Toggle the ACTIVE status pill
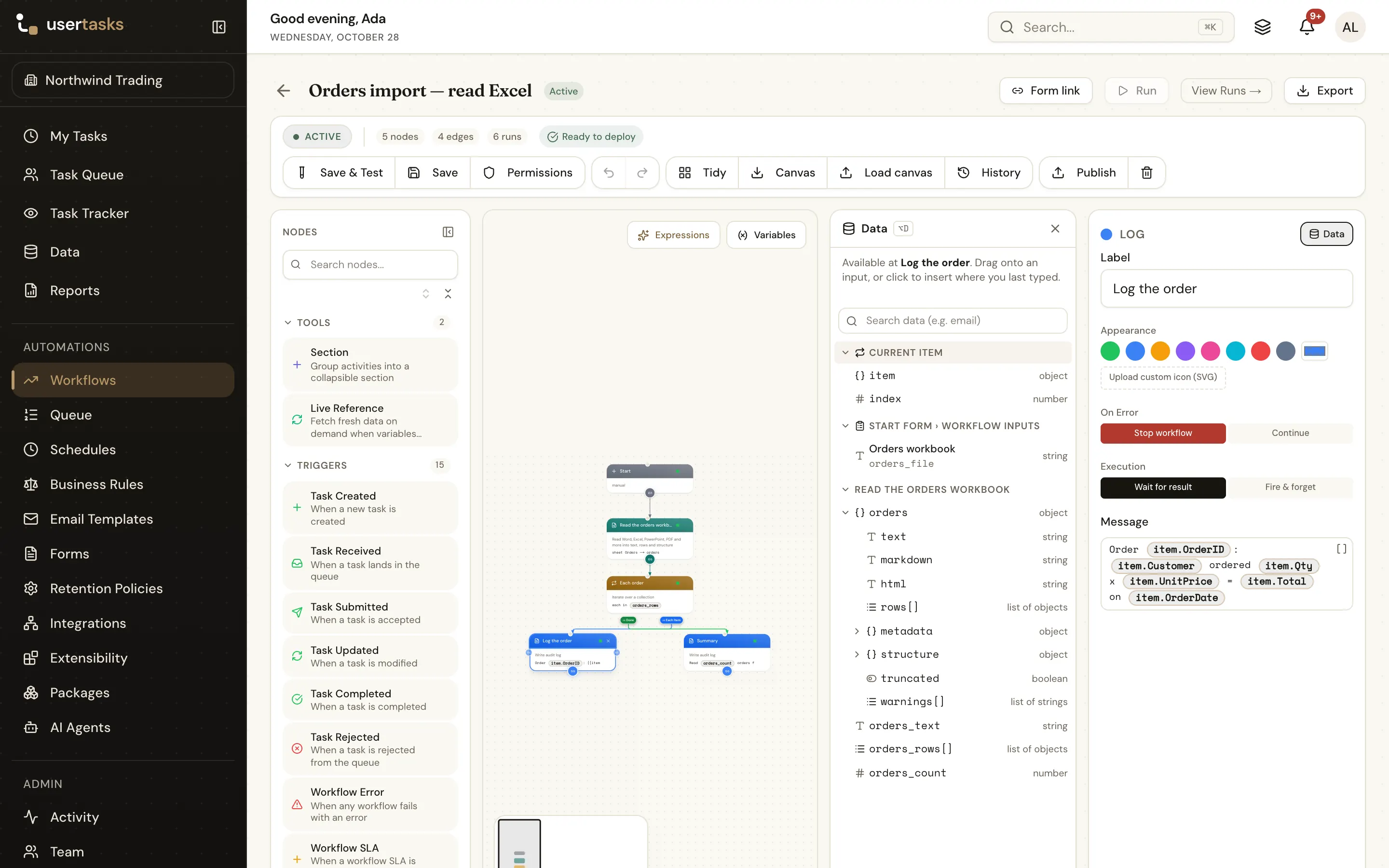The width and height of the screenshot is (1389, 868). pyautogui.click(x=317, y=136)
